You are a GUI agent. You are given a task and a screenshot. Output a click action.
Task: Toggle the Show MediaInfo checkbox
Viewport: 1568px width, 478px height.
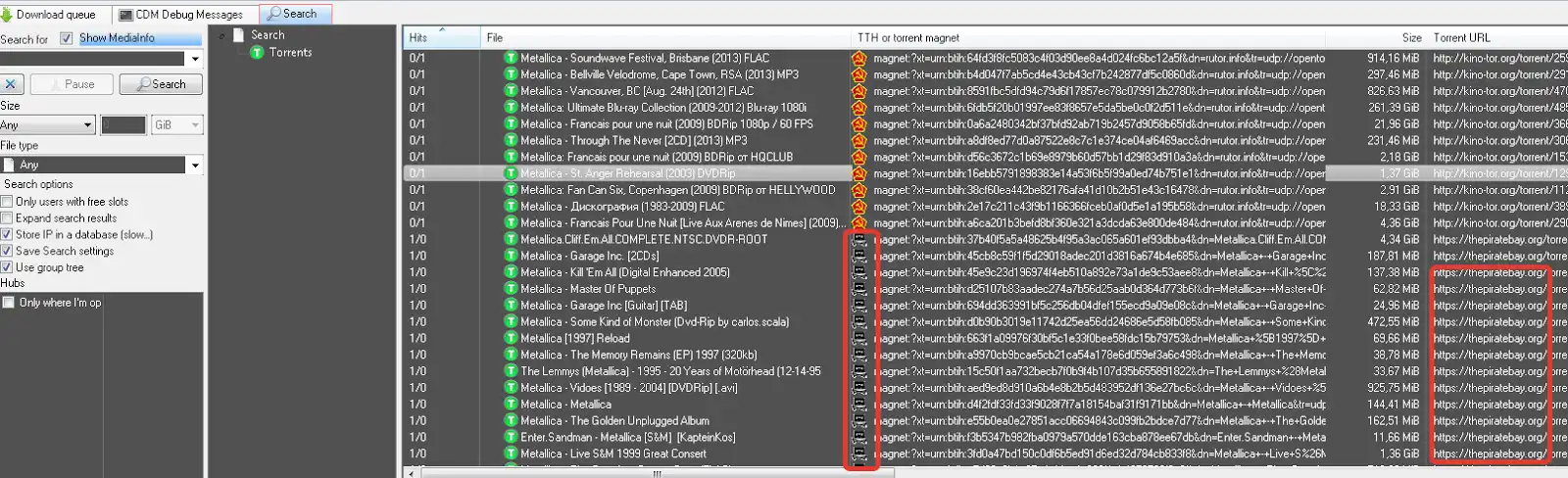click(x=67, y=38)
